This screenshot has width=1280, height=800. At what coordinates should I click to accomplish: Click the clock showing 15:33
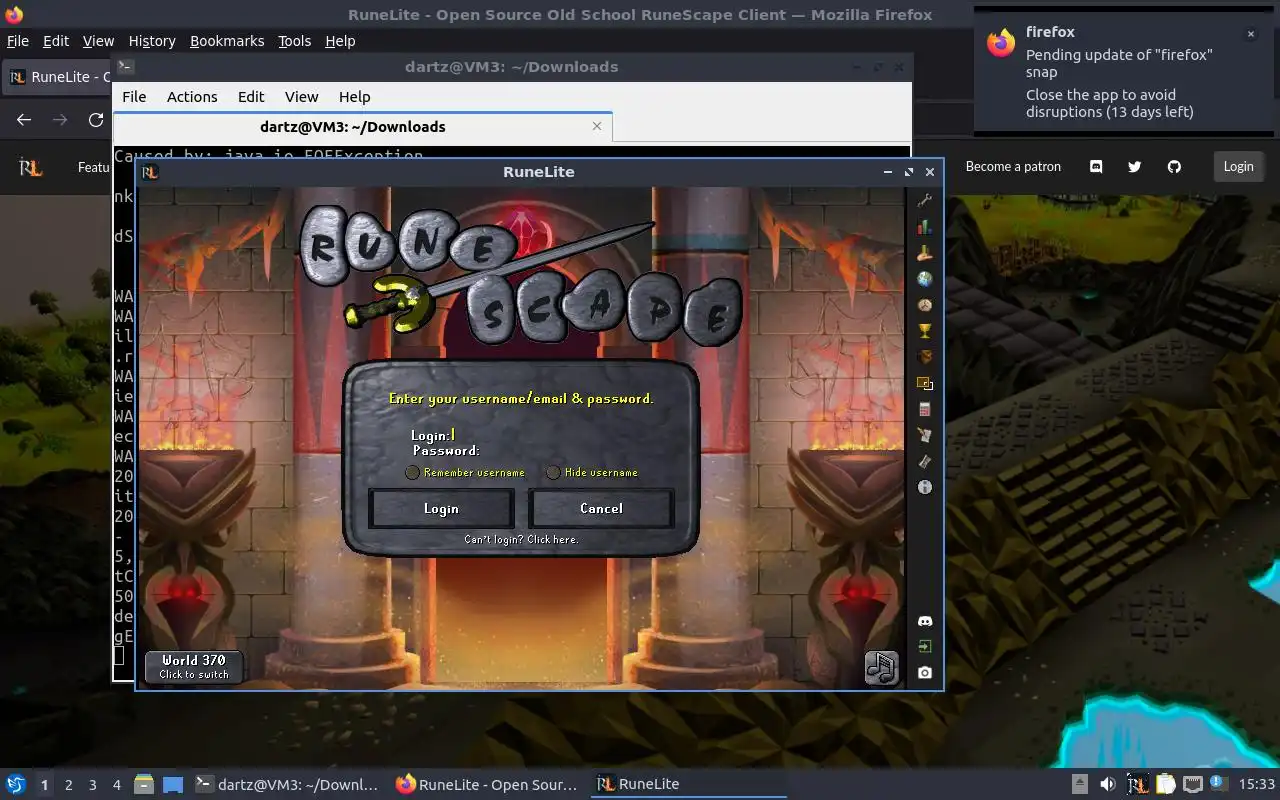click(x=1257, y=785)
